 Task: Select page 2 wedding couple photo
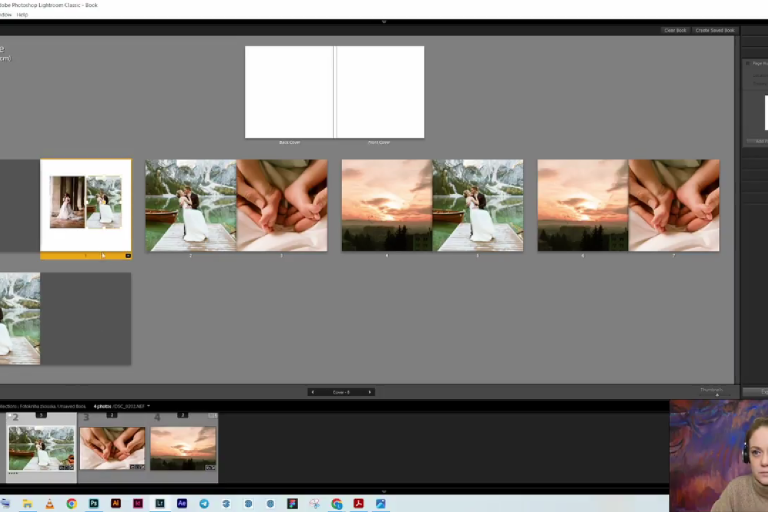click(x=191, y=205)
